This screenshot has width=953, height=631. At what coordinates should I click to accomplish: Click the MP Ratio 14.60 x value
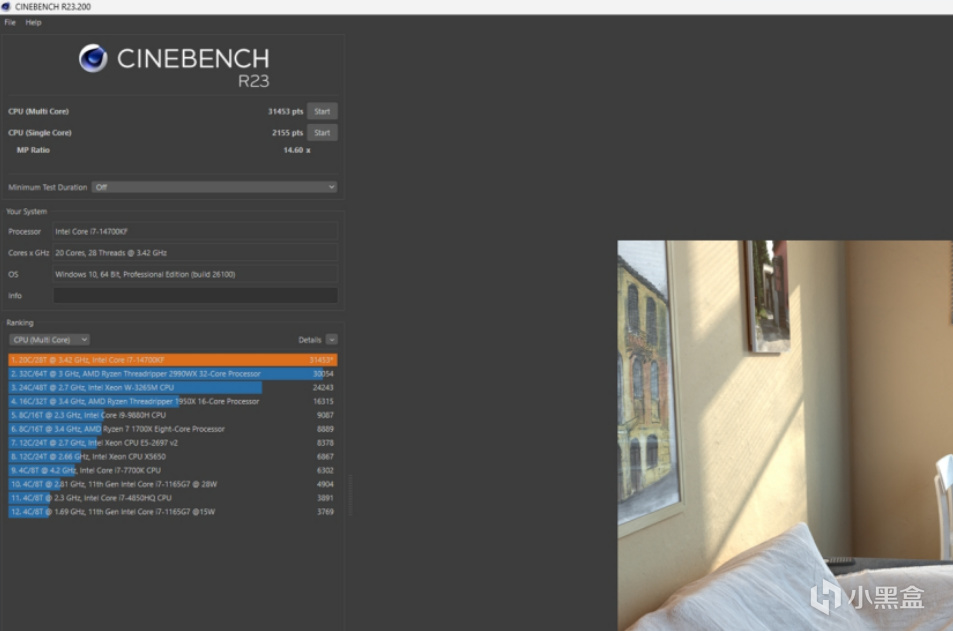(297, 150)
